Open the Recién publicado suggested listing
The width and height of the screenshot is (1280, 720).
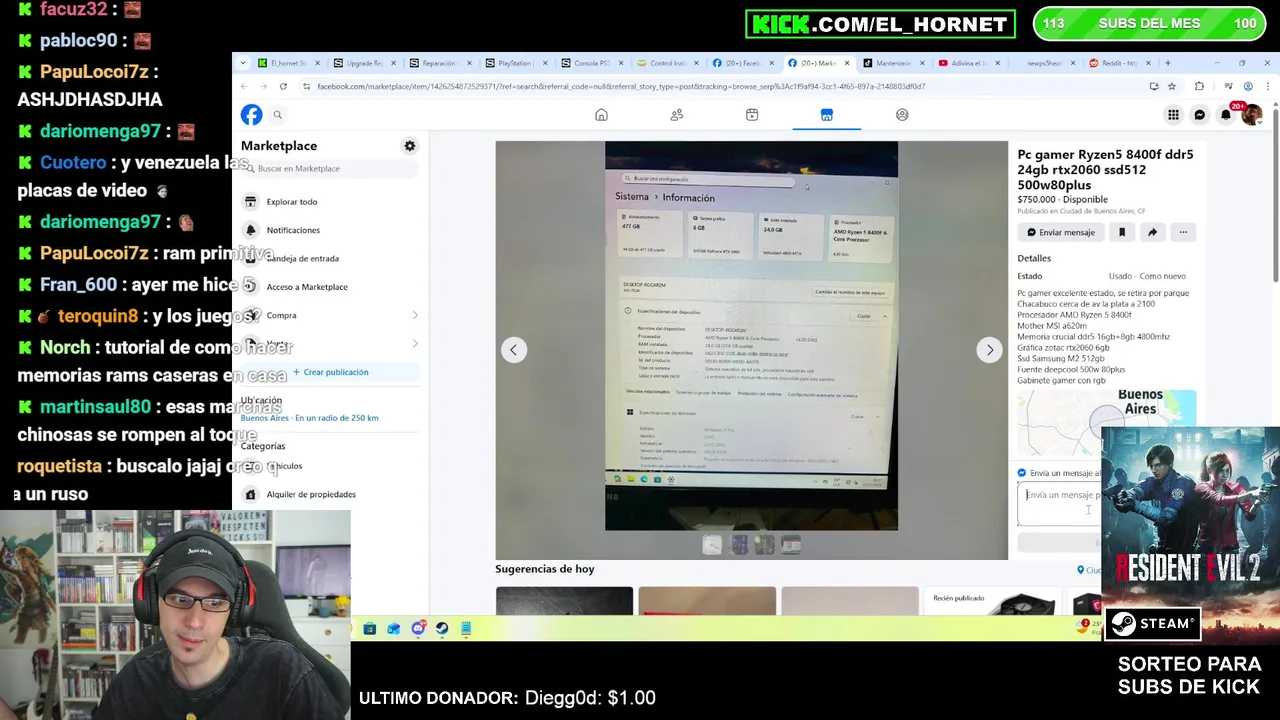click(992, 601)
